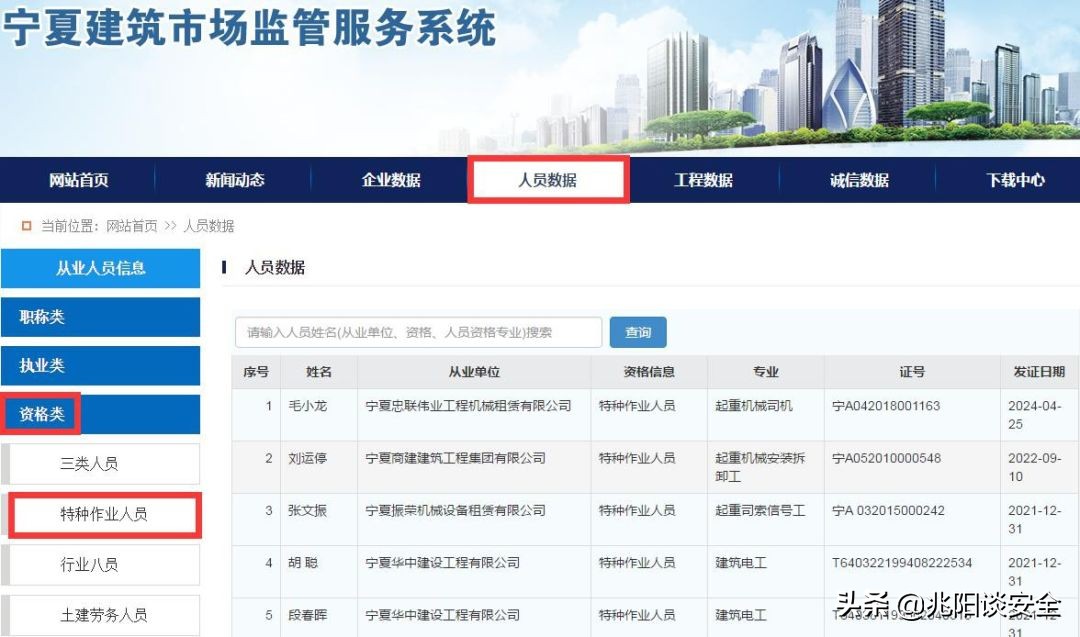Switch to the 企业数据 tab
This screenshot has height=637, width=1080.
point(392,180)
